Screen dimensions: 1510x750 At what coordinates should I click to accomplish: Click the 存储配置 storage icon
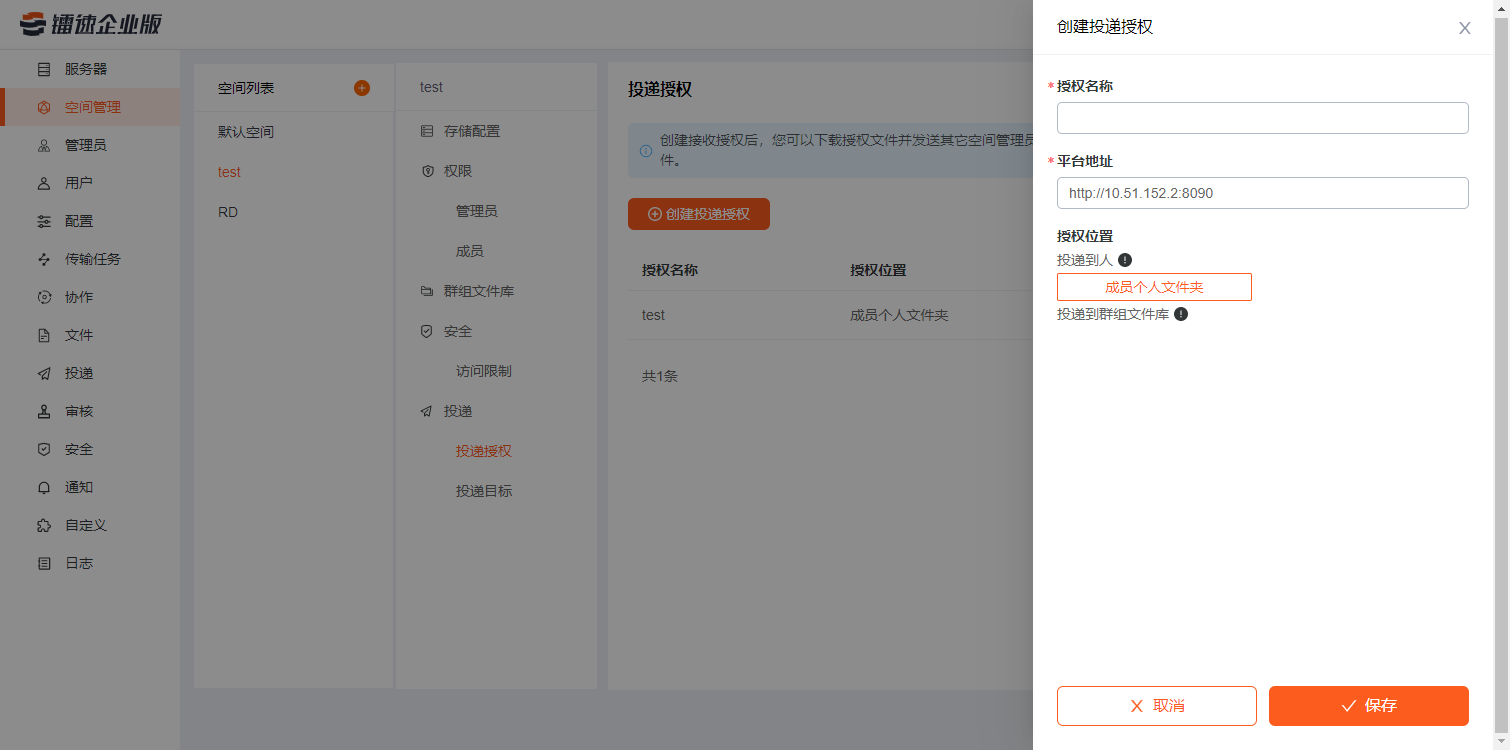point(427,131)
